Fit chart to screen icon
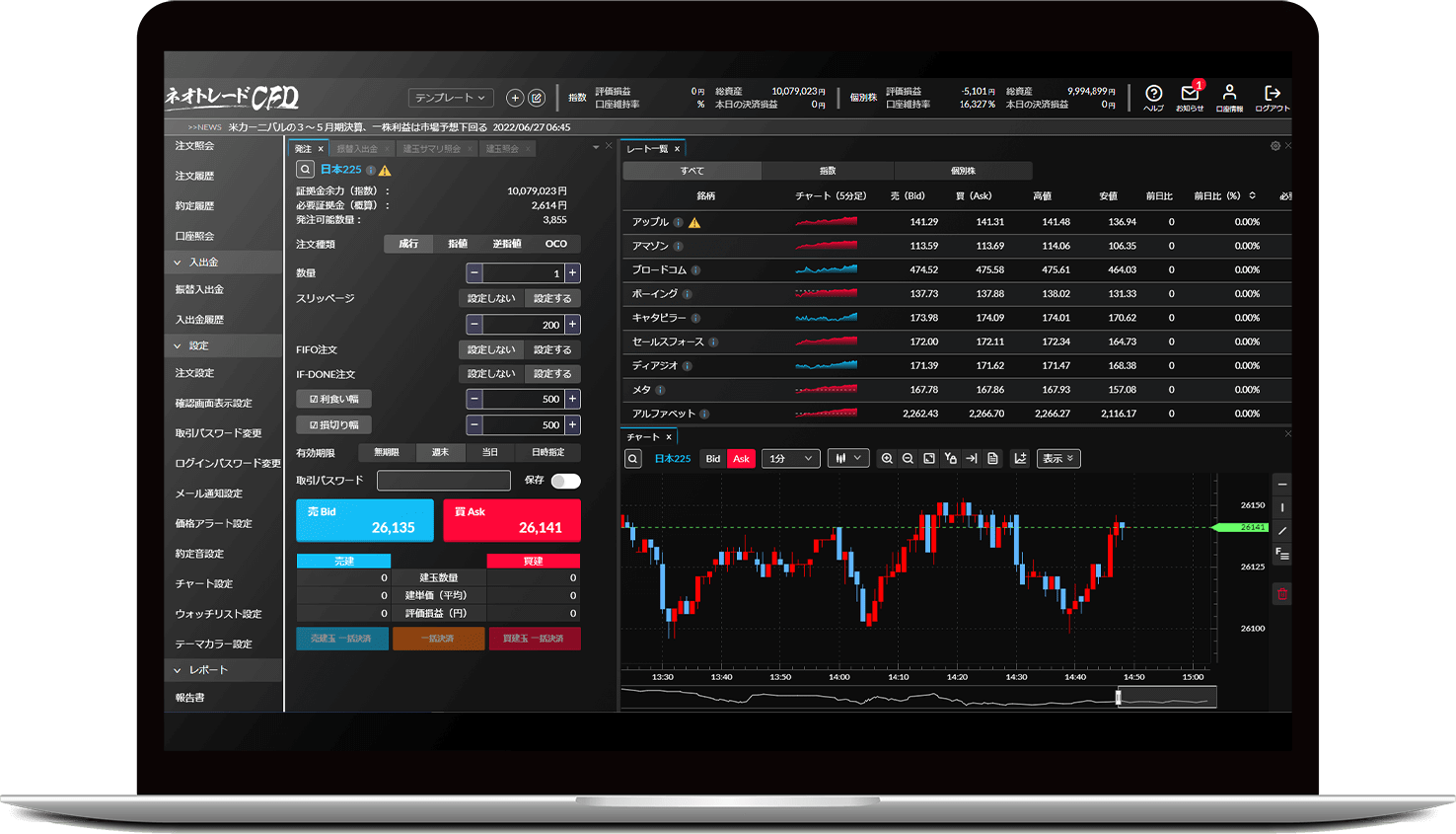 coord(929,459)
